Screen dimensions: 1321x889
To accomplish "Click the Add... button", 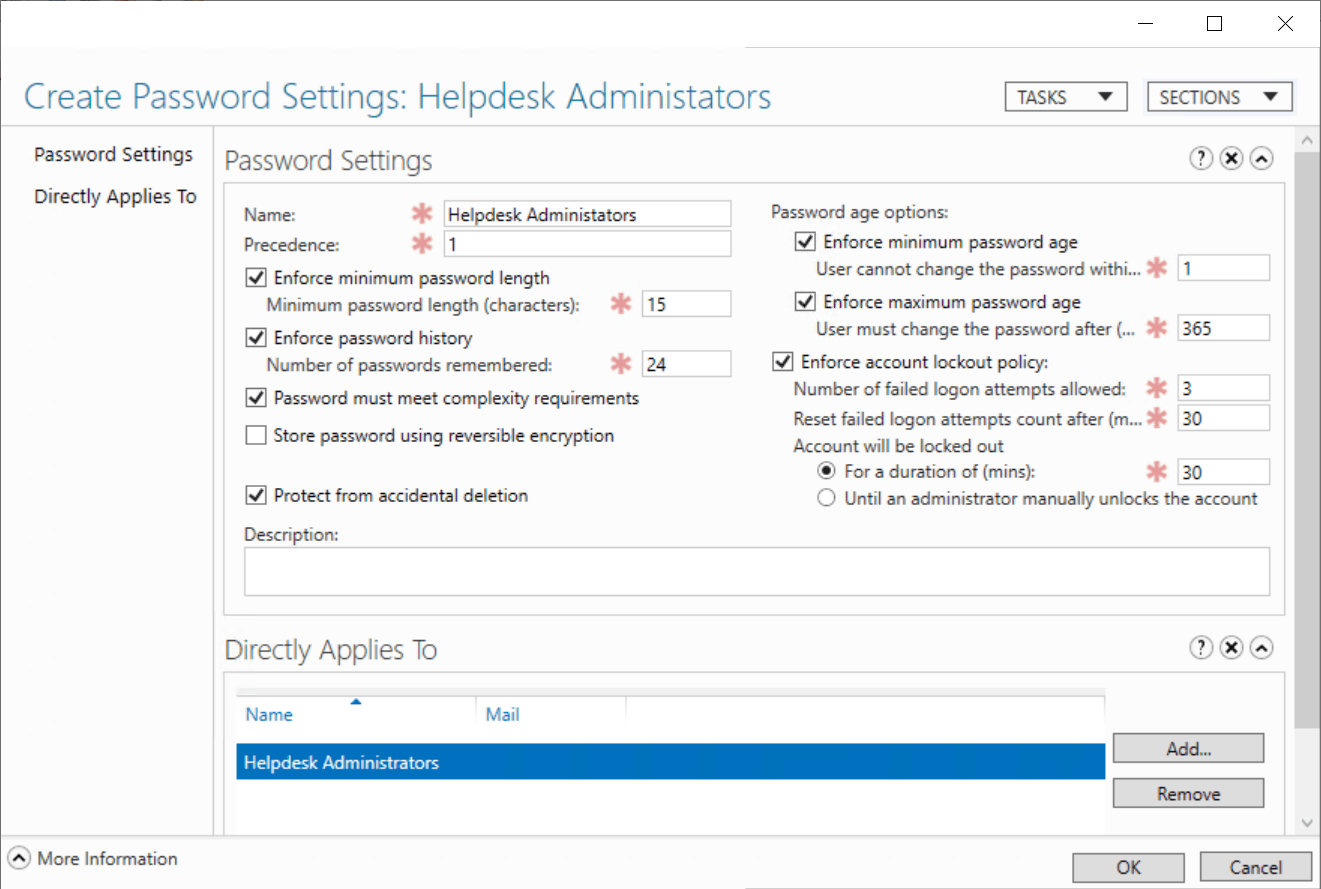I will 1188,748.
